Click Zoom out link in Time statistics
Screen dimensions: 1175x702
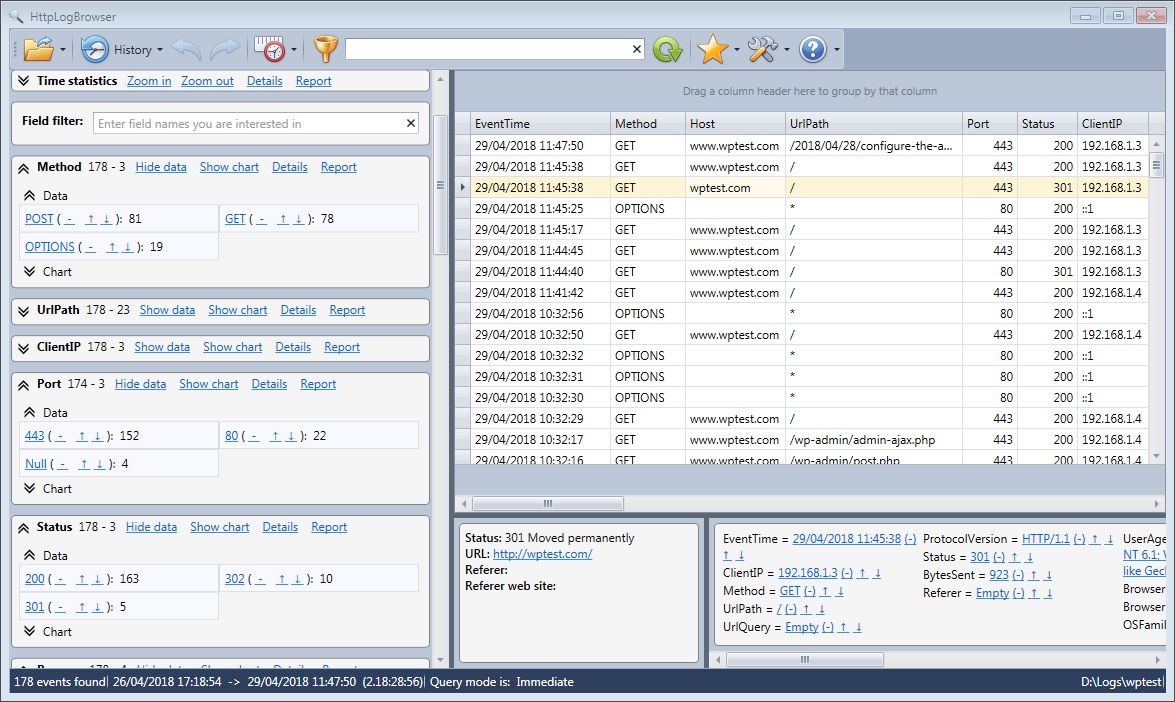(x=208, y=81)
